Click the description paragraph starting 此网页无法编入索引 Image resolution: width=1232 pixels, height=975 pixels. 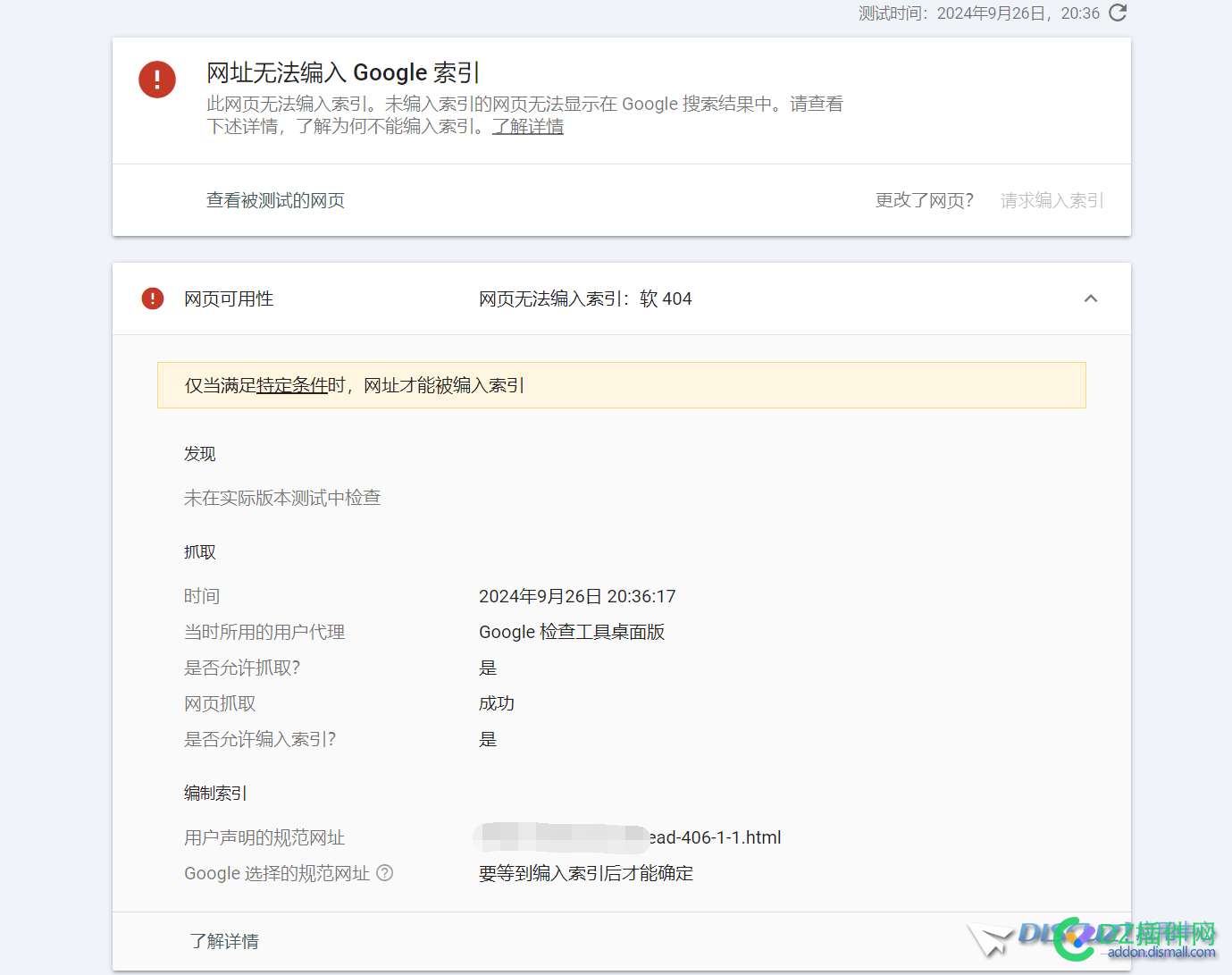pyautogui.click(x=524, y=115)
